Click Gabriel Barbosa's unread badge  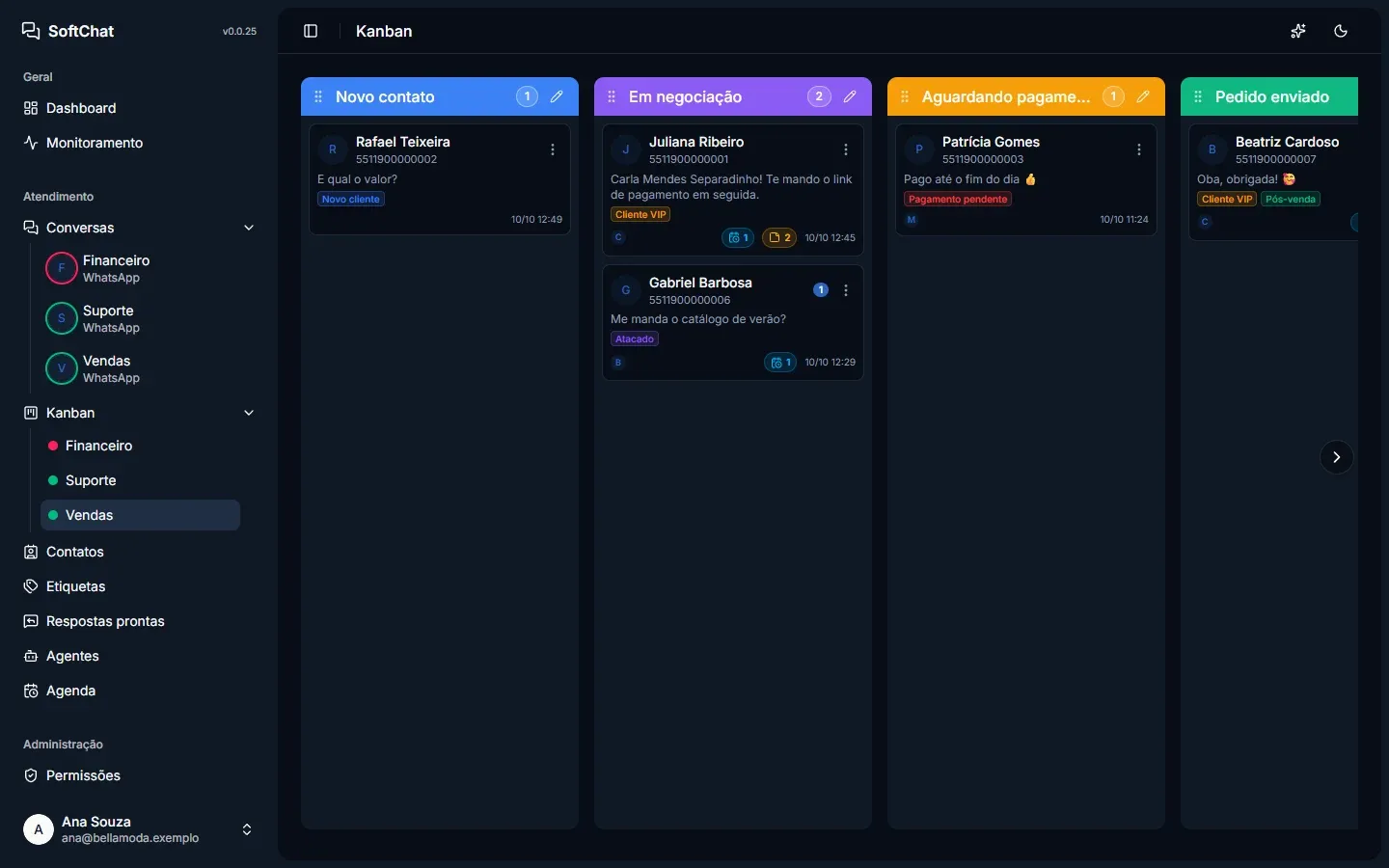821,290
